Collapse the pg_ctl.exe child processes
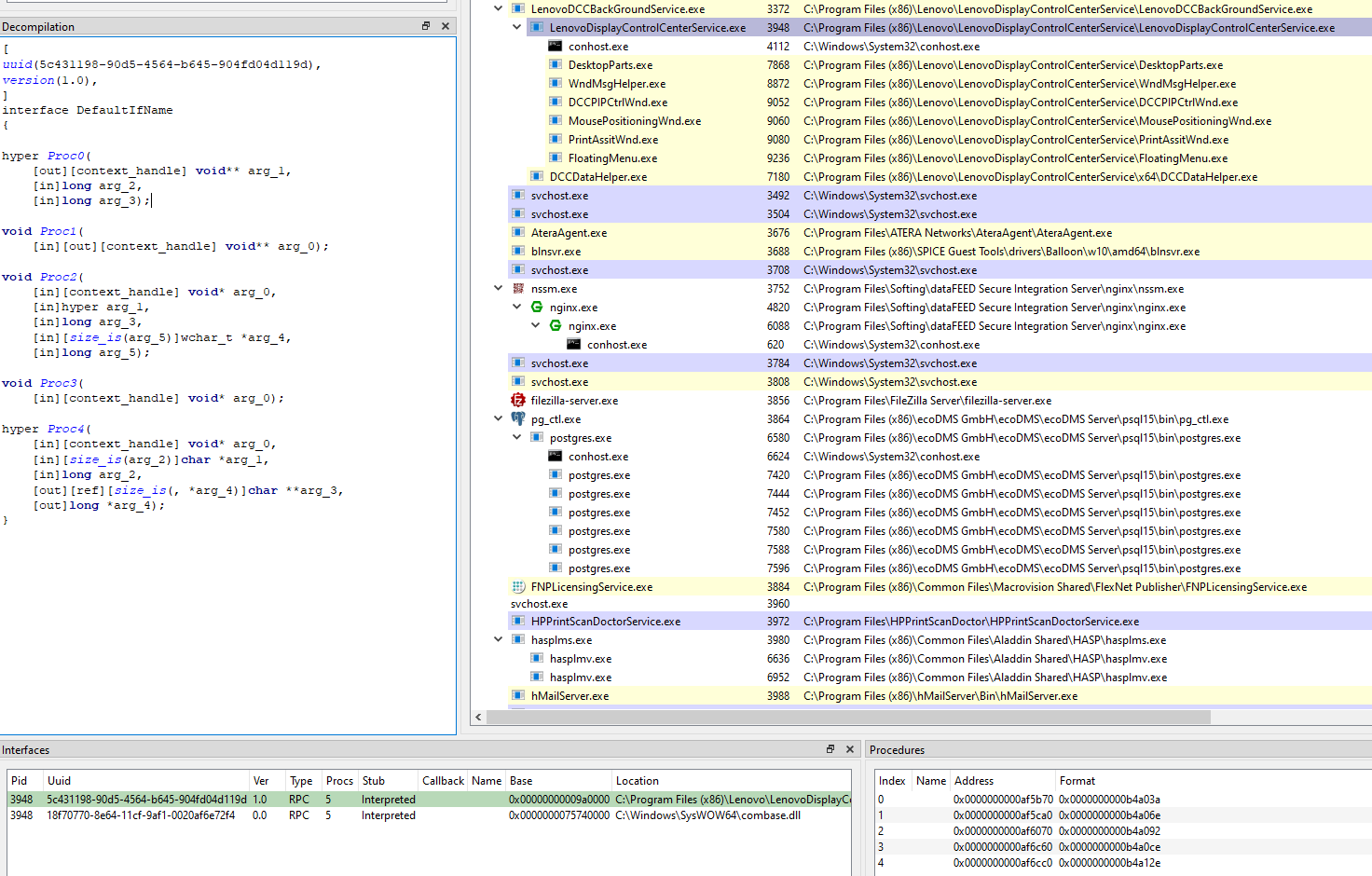The height and width of the screenshot is (876, 1372). [x=498, y=418]
